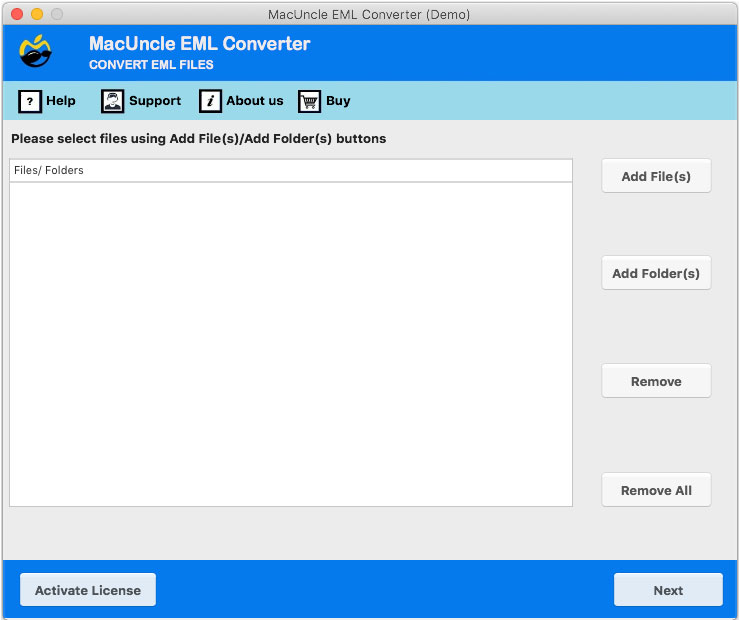Click the Help question mark icon

pyautogui.click(x=30, y=101)
